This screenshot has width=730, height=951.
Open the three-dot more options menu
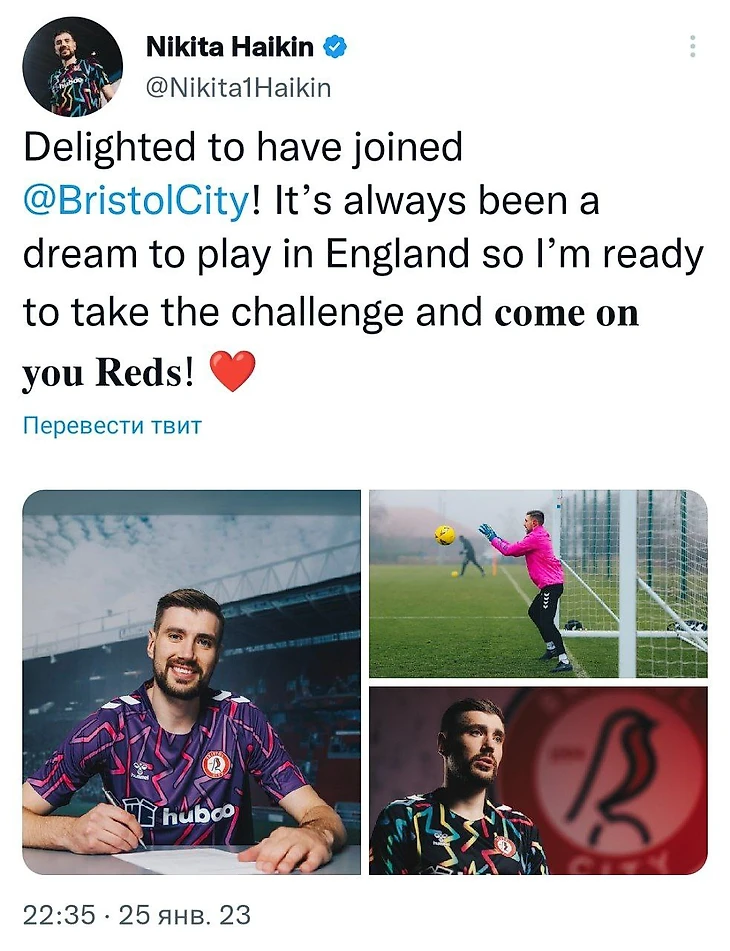click(692, 47)
